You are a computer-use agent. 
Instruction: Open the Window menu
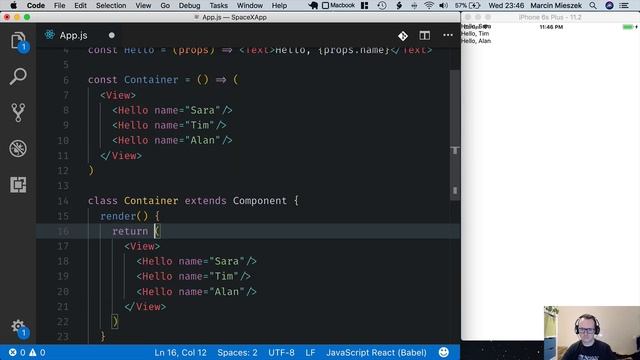coord(249,6)
